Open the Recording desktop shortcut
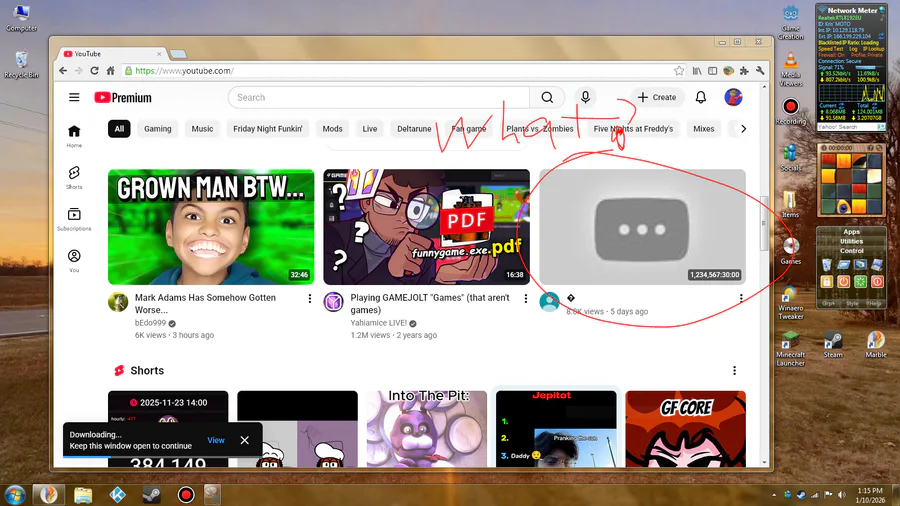Screen dimensions: 900x506 (790, 111)
